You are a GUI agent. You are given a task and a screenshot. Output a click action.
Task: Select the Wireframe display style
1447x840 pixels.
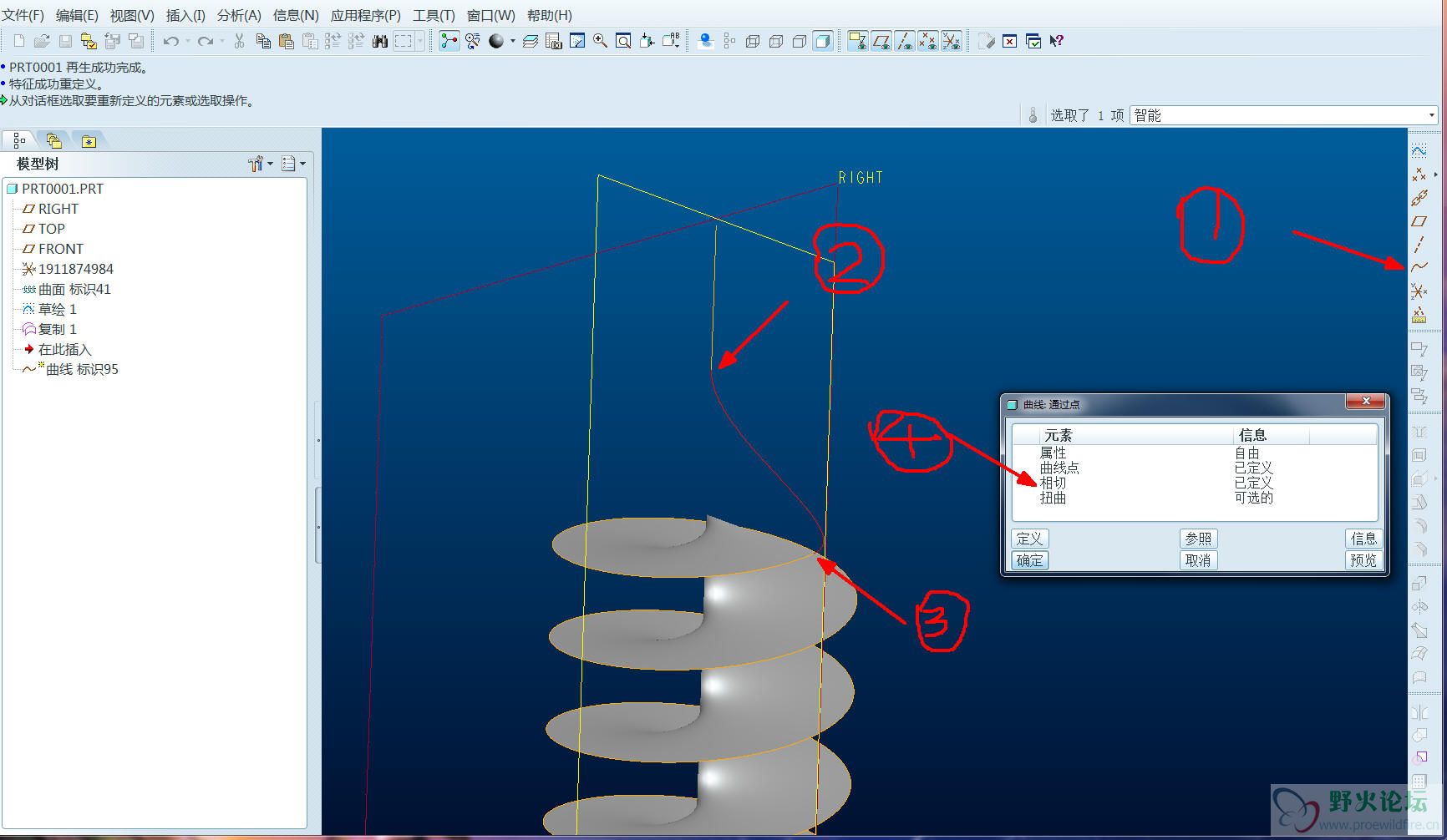[x=752, y=41]
